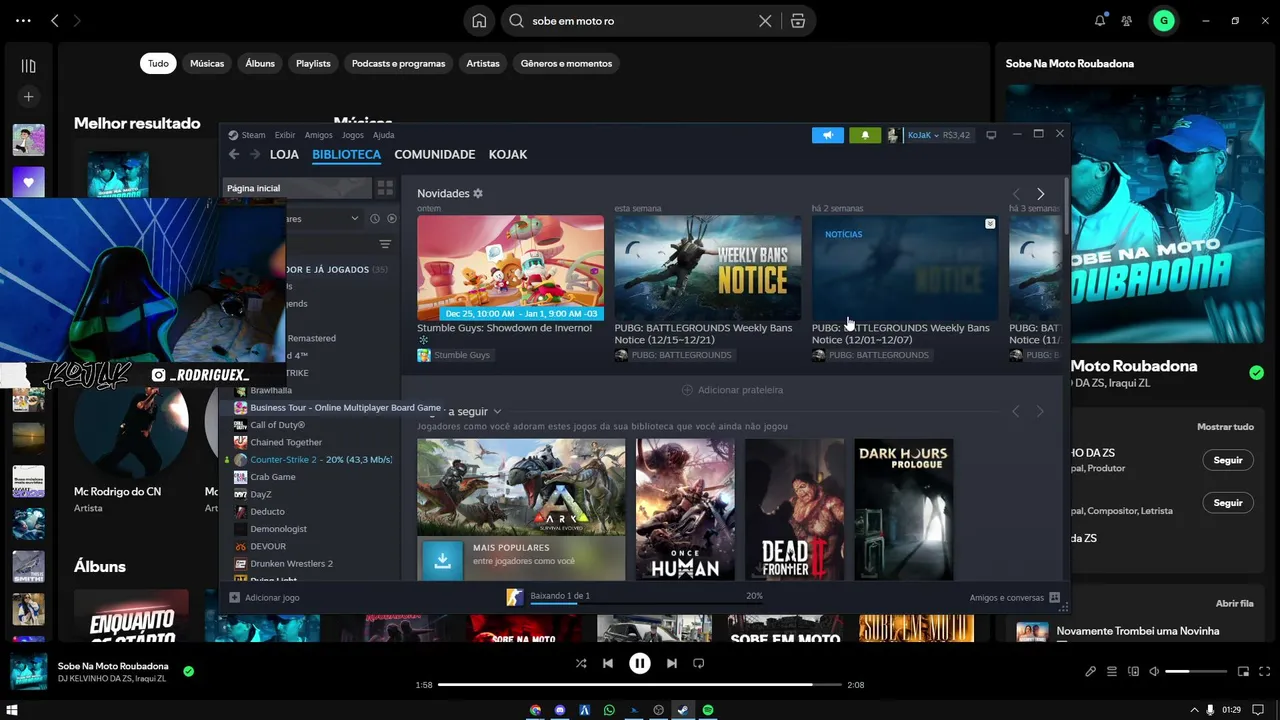The height and width of the screenshot is (720, 1280).
Task: Open Ajuda menu in Steam
Action: pyautogui.click(x=384, y=135)
